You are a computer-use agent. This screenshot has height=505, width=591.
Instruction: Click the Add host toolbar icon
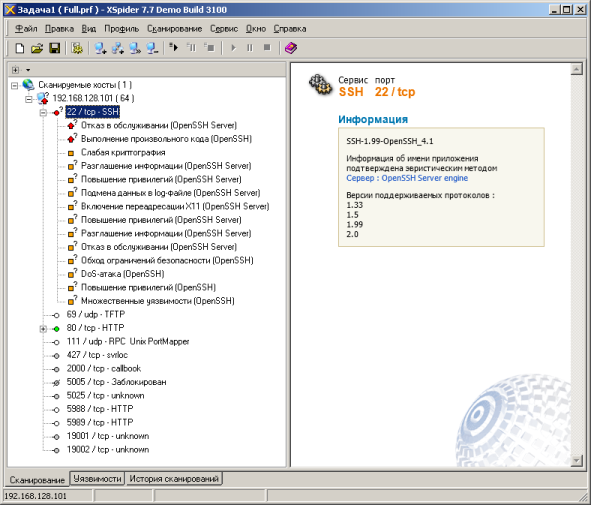[x=100, y=48]
